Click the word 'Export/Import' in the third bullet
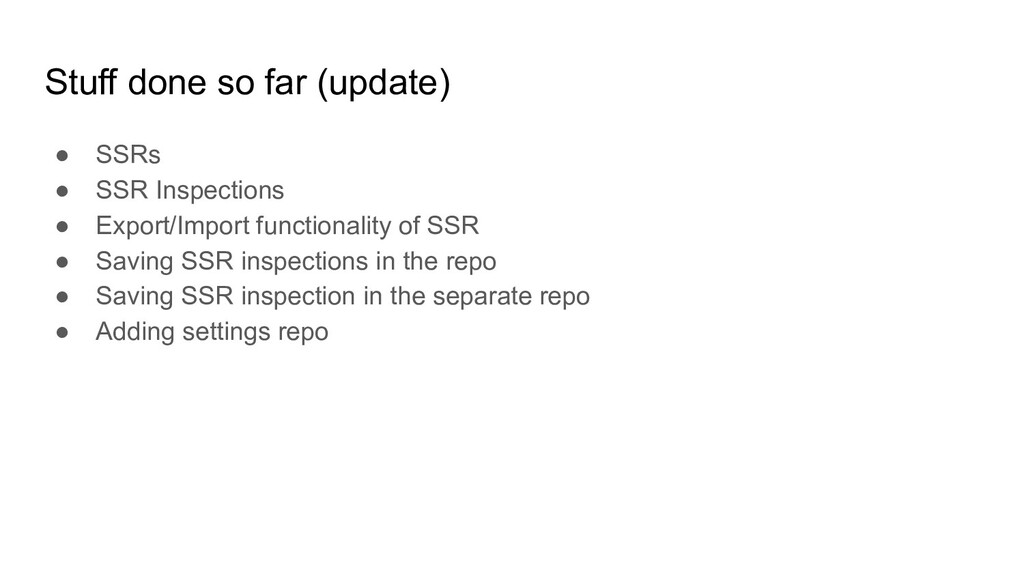 172,225
